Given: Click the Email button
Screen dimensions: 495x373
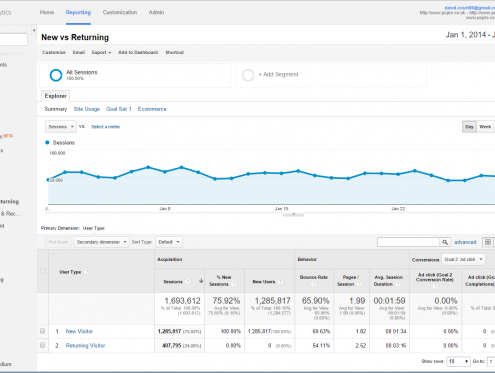Looking at the screenshot, I should [79, 52].
